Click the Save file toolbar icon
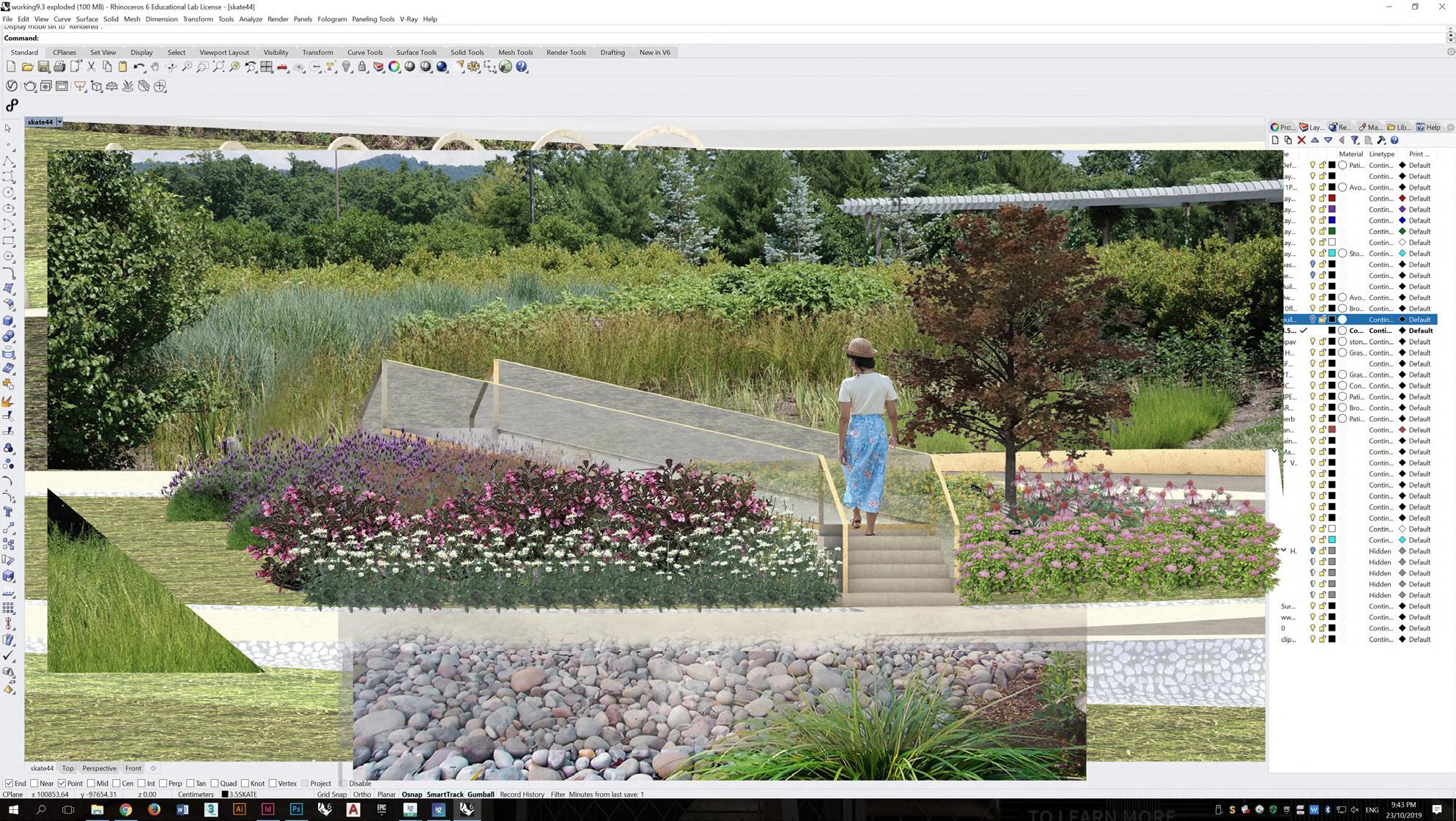Viewport: 1456px width, 821px height. tap(43, 67)
